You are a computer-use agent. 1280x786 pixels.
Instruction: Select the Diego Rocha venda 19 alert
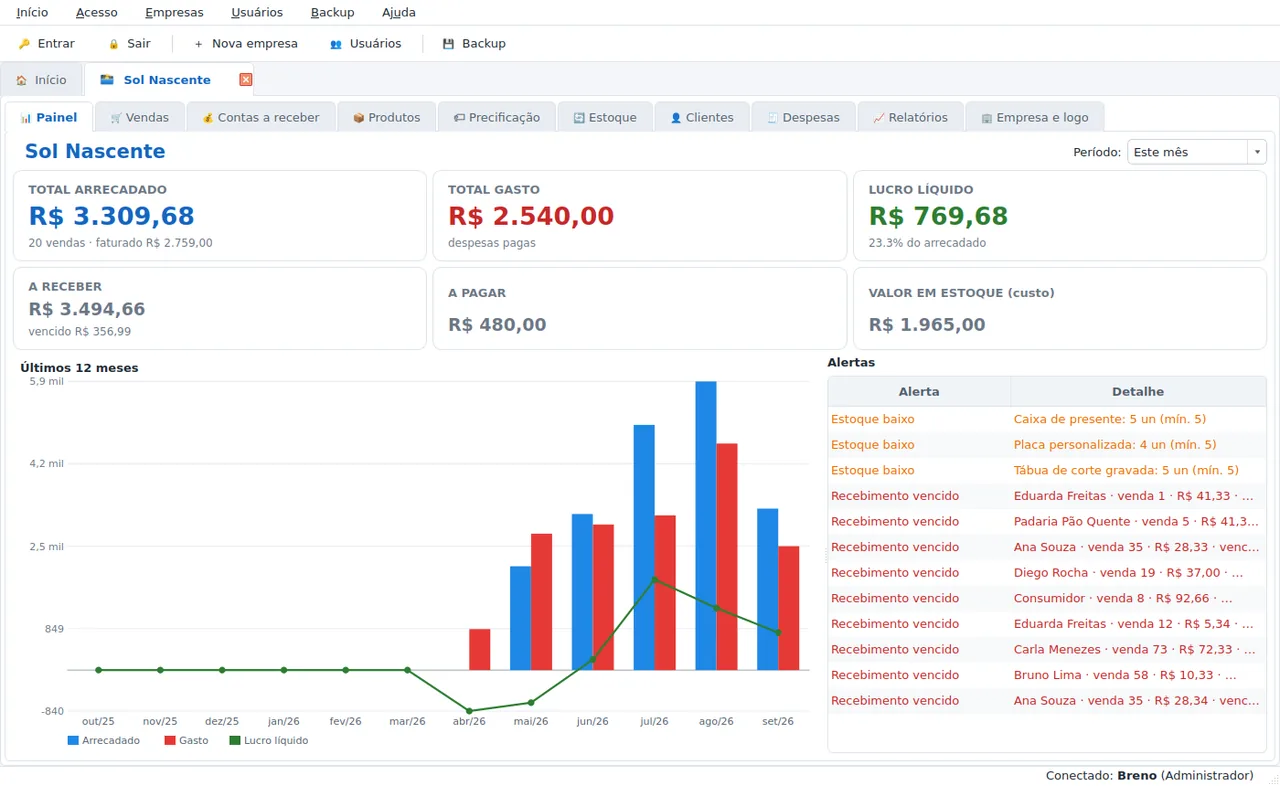pyautogui.click(x=1047, y=573)
